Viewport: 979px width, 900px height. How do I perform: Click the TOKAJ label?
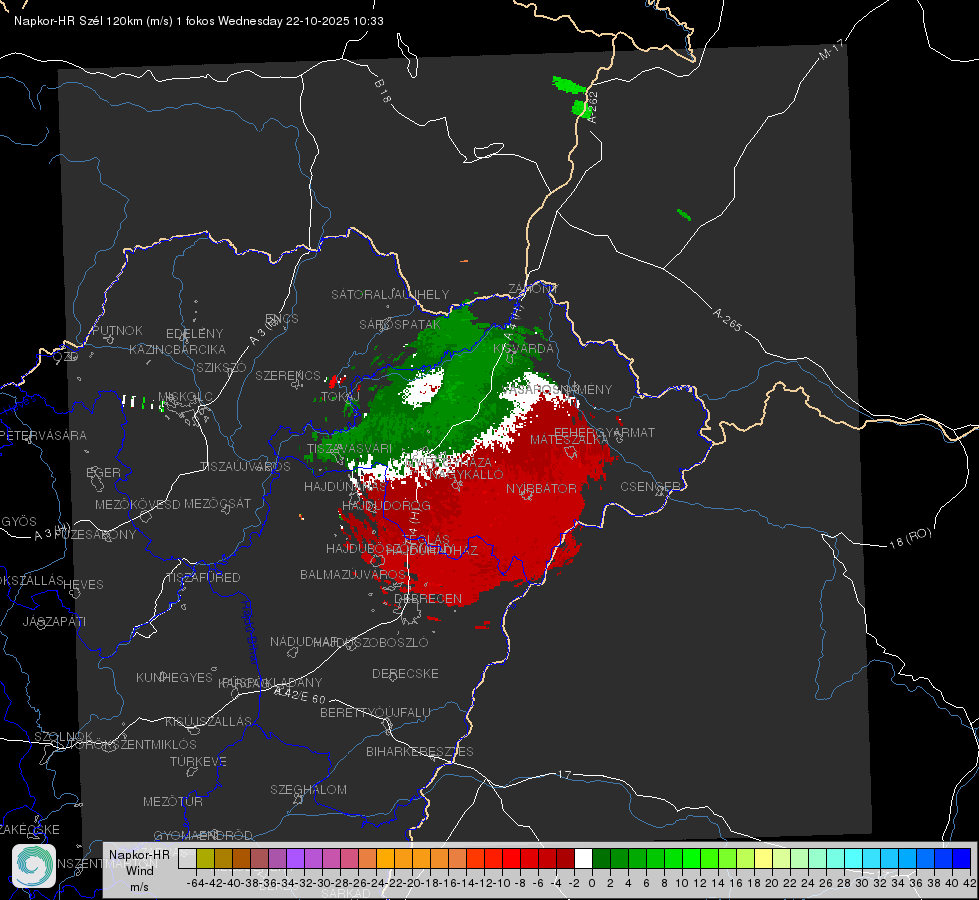click(340, 397)
